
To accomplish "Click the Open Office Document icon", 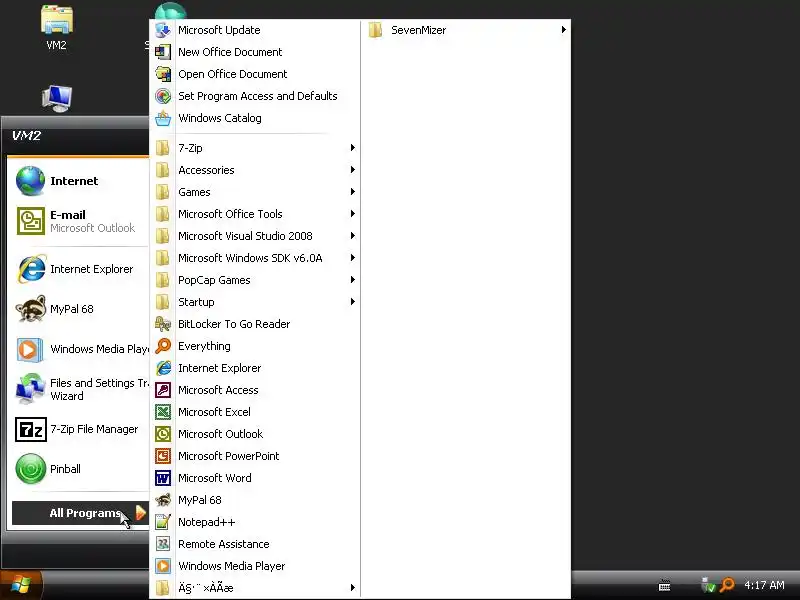I will tap(163, 74).
